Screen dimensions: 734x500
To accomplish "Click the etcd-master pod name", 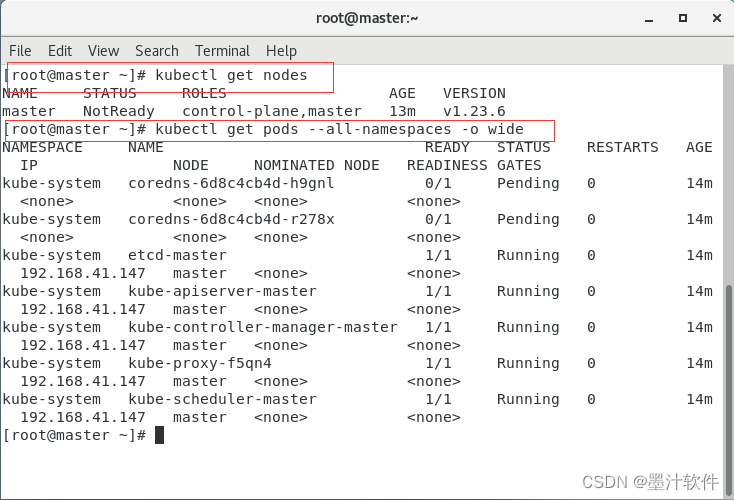I will (177, 255).
